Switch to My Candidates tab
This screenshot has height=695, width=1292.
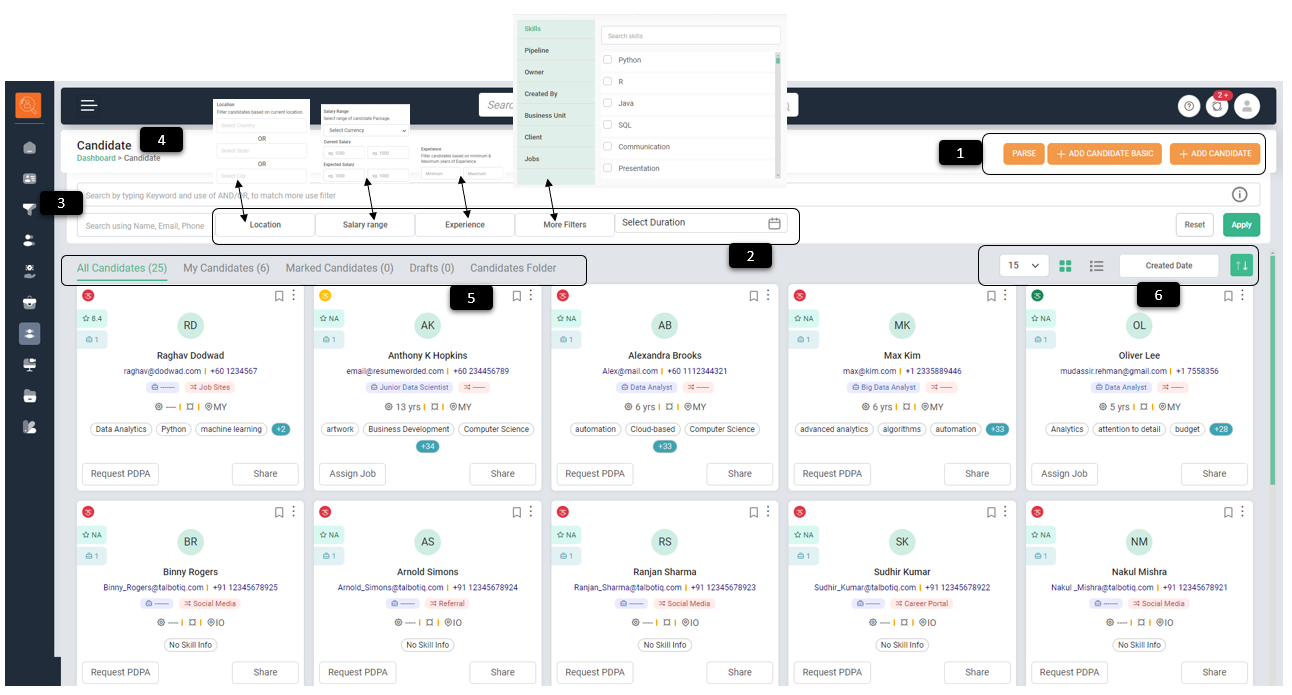pos(226,268)
